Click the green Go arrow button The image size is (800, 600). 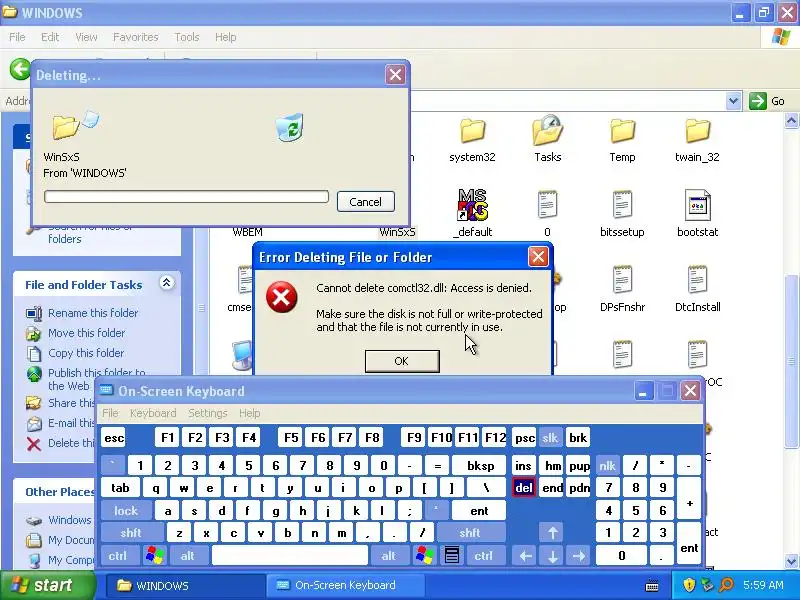758,101
